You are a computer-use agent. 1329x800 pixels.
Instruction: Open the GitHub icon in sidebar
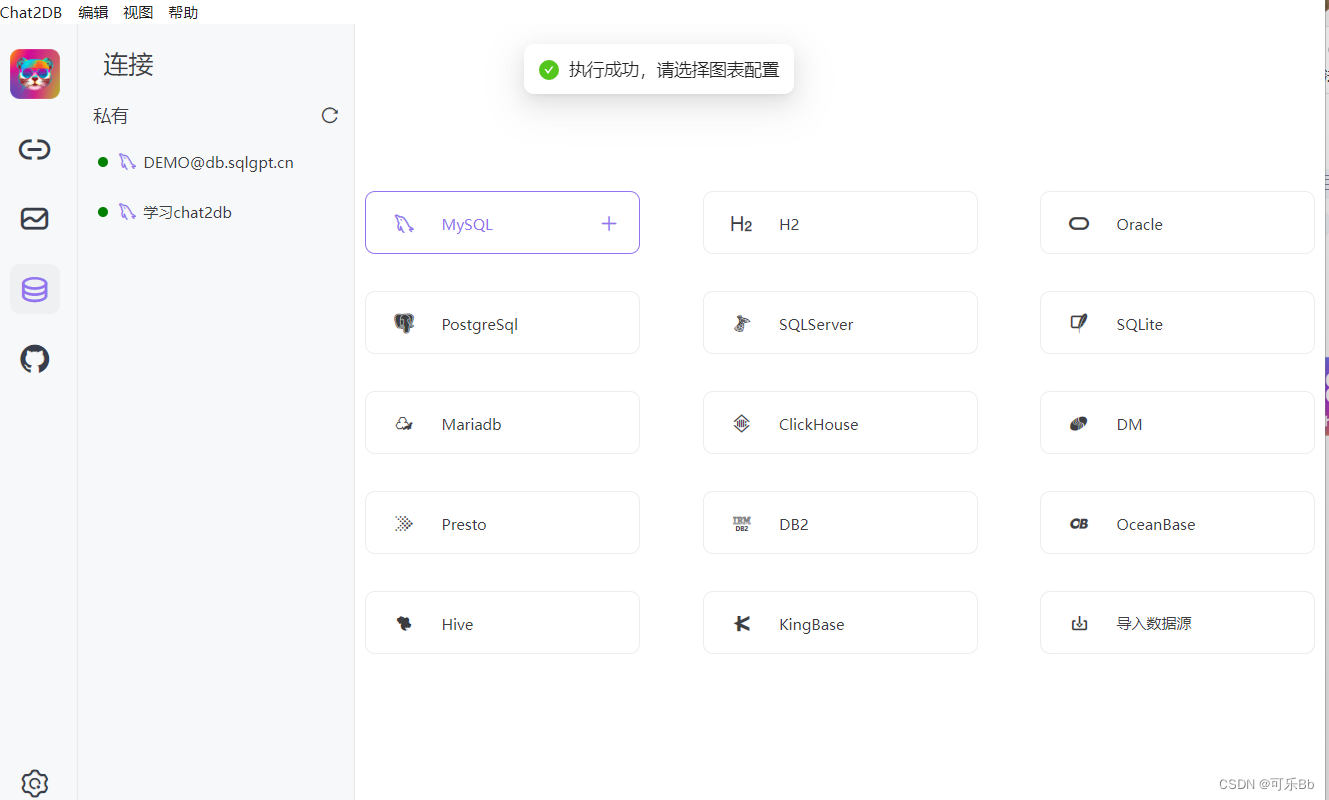[x=35, y=359]
